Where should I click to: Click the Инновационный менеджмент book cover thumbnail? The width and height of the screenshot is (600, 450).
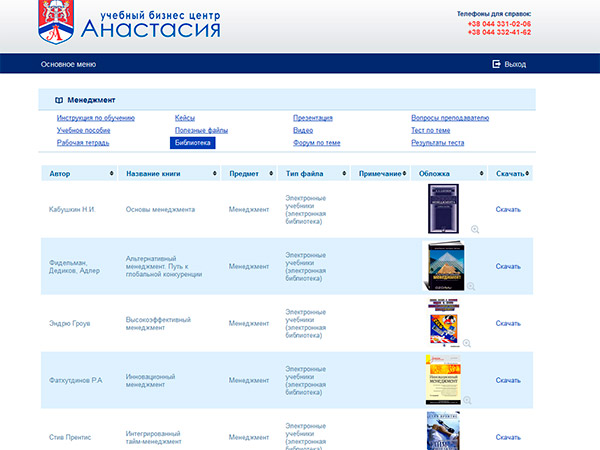pyautogui.click(x=443, y=379)
